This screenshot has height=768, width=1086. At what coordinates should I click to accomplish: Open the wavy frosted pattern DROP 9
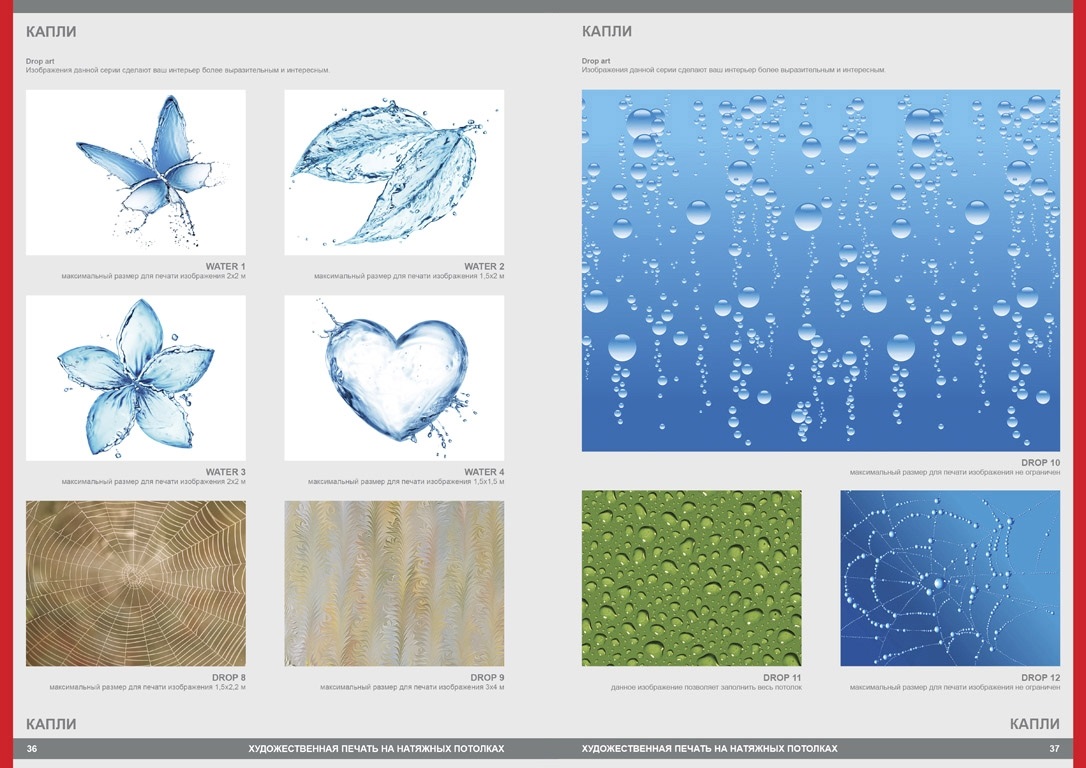tap(394, 583)
